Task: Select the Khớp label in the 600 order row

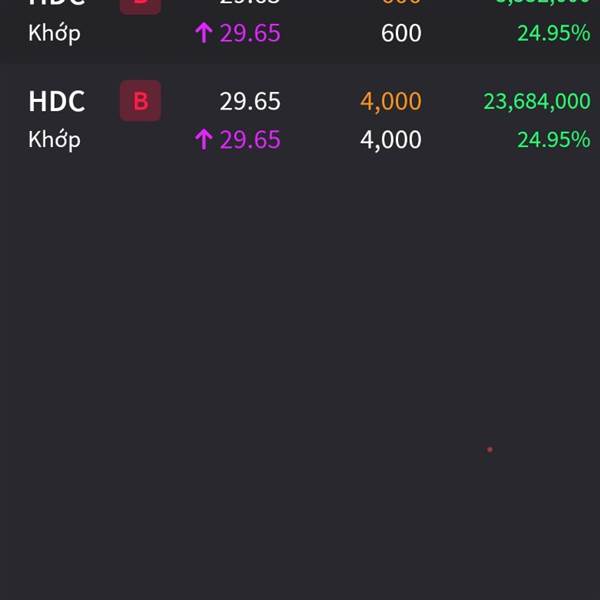Action: pyautogui.click(x=54, y=33)
